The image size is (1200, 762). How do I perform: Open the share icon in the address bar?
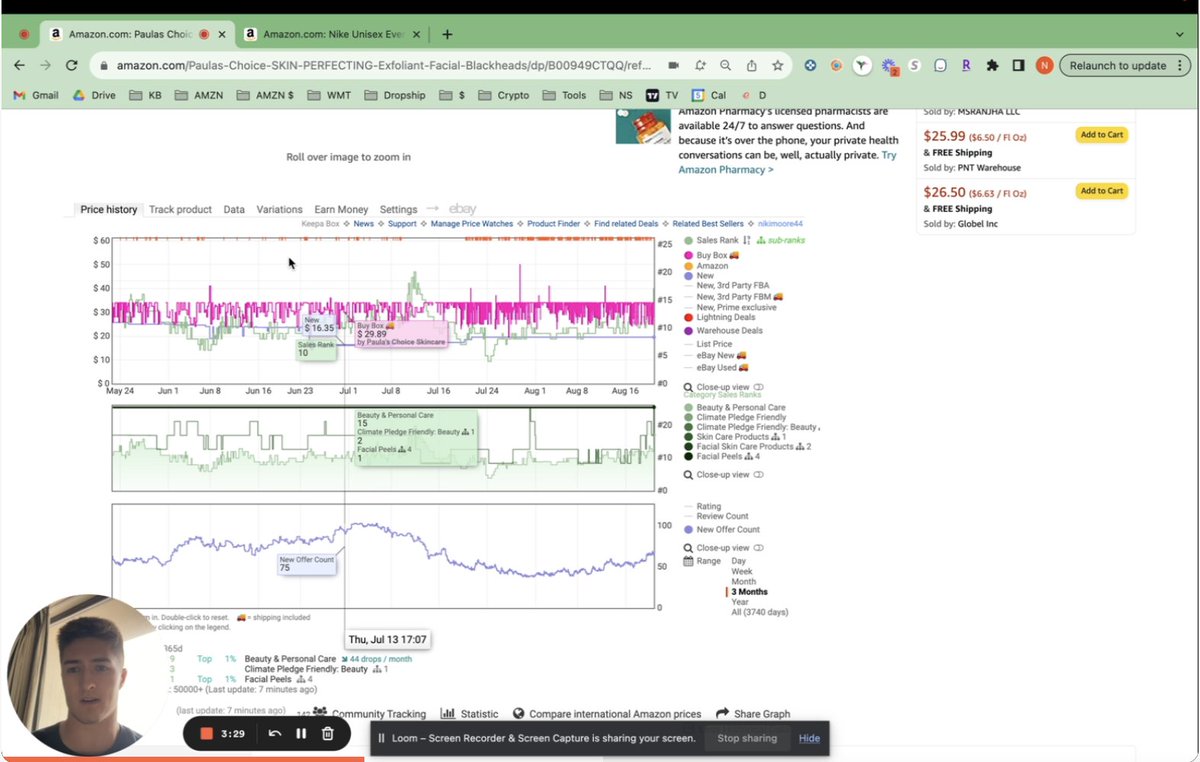751,65
